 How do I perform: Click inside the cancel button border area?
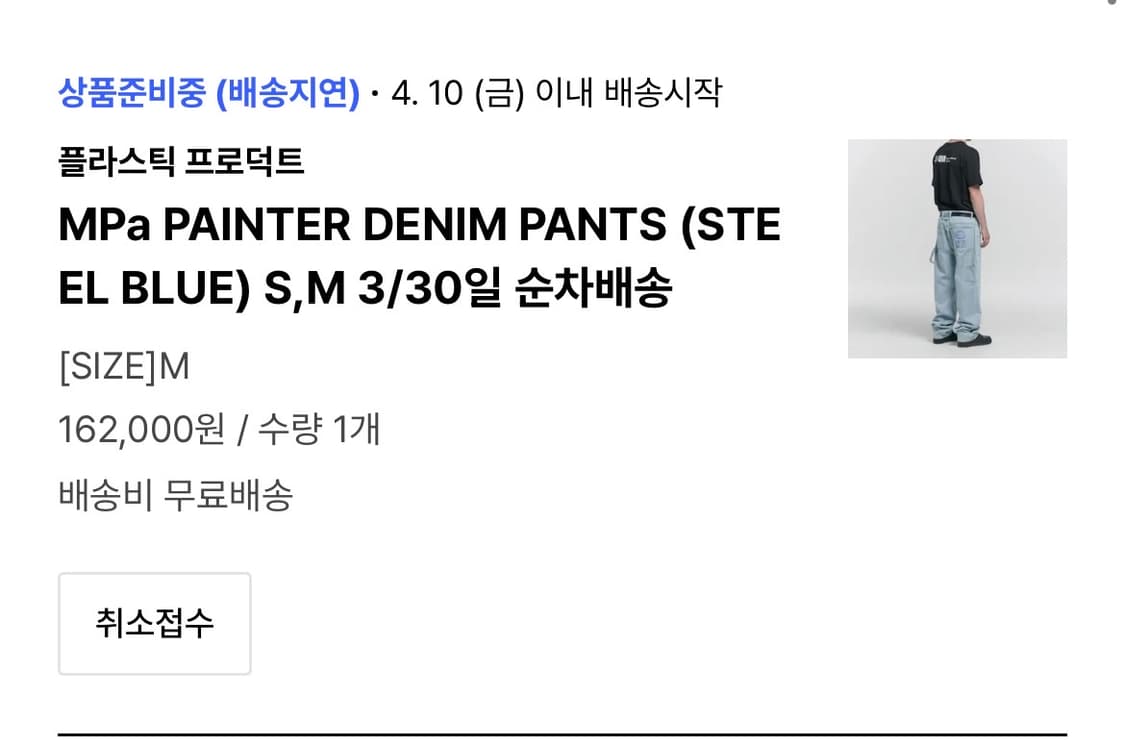(x=155, y=623)
